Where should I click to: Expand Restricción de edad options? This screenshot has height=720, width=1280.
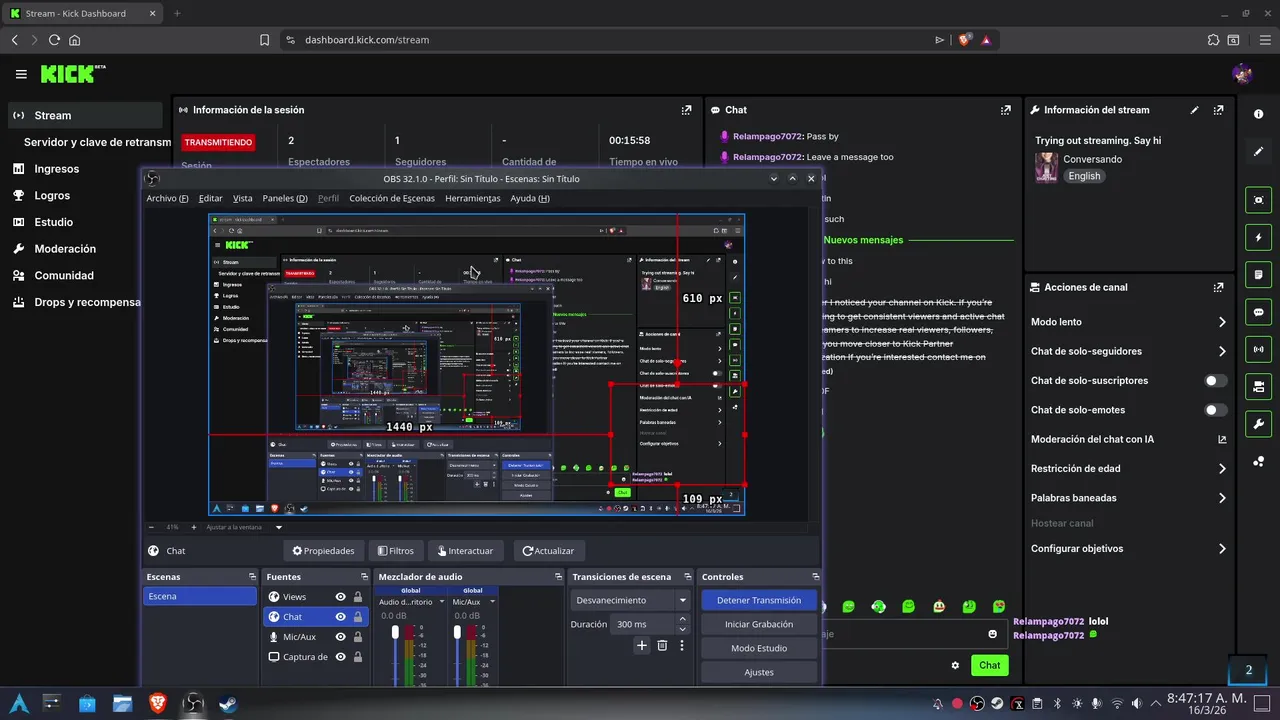tap(1222, 468)
